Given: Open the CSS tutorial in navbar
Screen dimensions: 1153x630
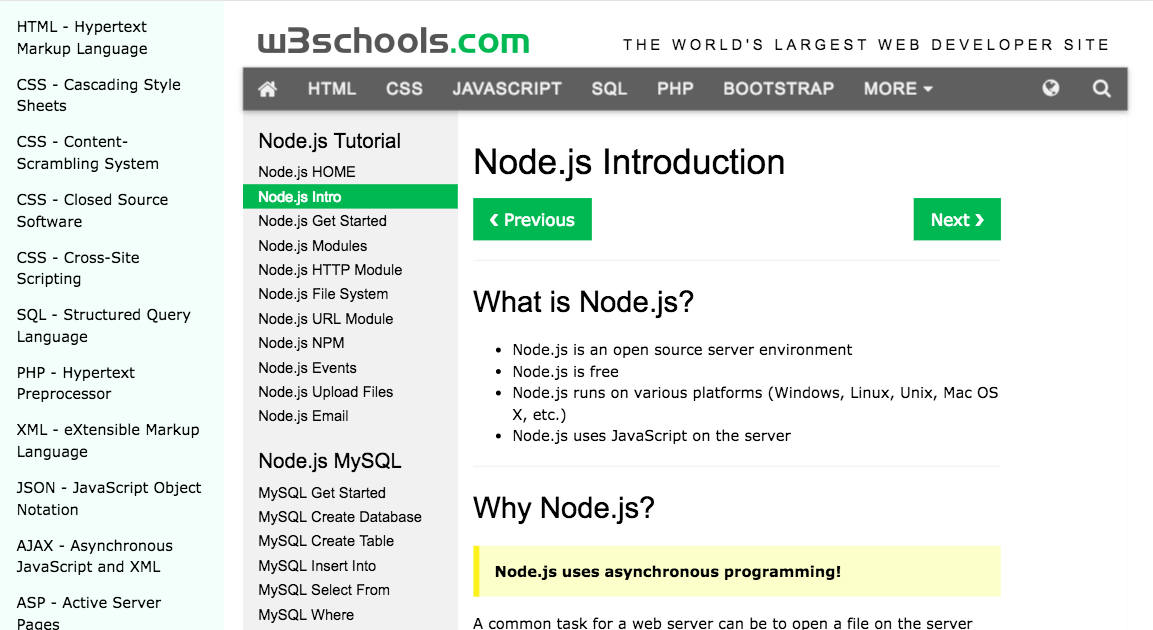Looking at the screenshot, I should coord(404,89).
